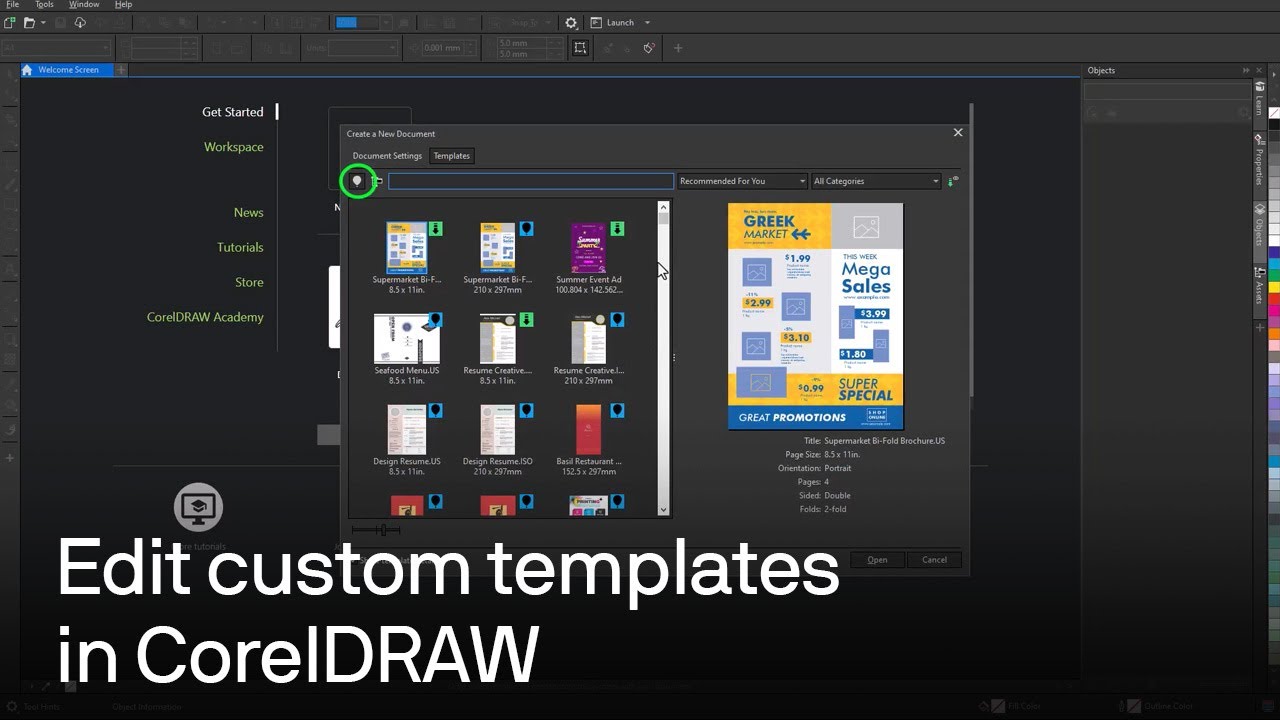Click the large Greek Market brochure preview

816,316
